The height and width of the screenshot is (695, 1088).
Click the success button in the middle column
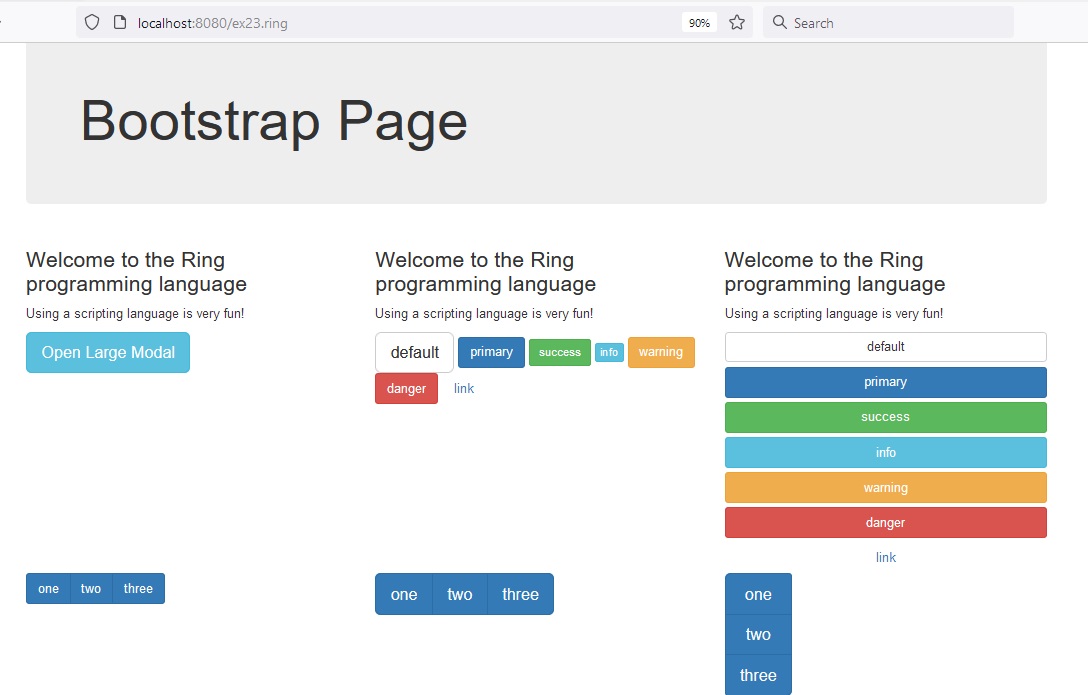[x=559, y=352]
